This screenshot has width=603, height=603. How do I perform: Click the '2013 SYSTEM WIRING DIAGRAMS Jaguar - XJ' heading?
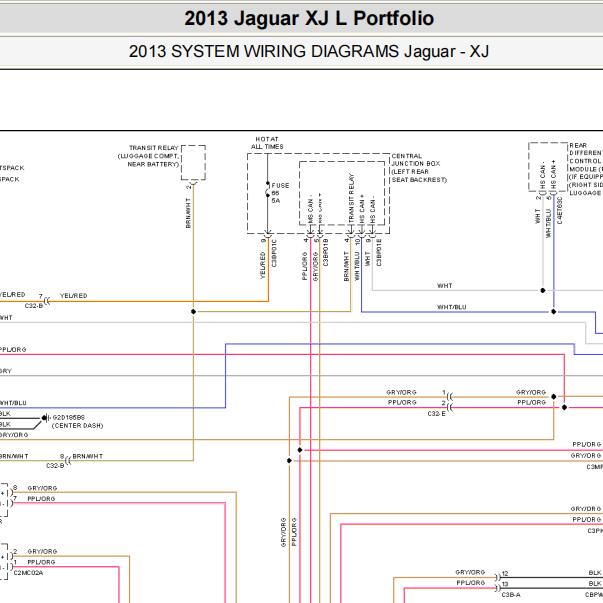click(x=309, y=52)
